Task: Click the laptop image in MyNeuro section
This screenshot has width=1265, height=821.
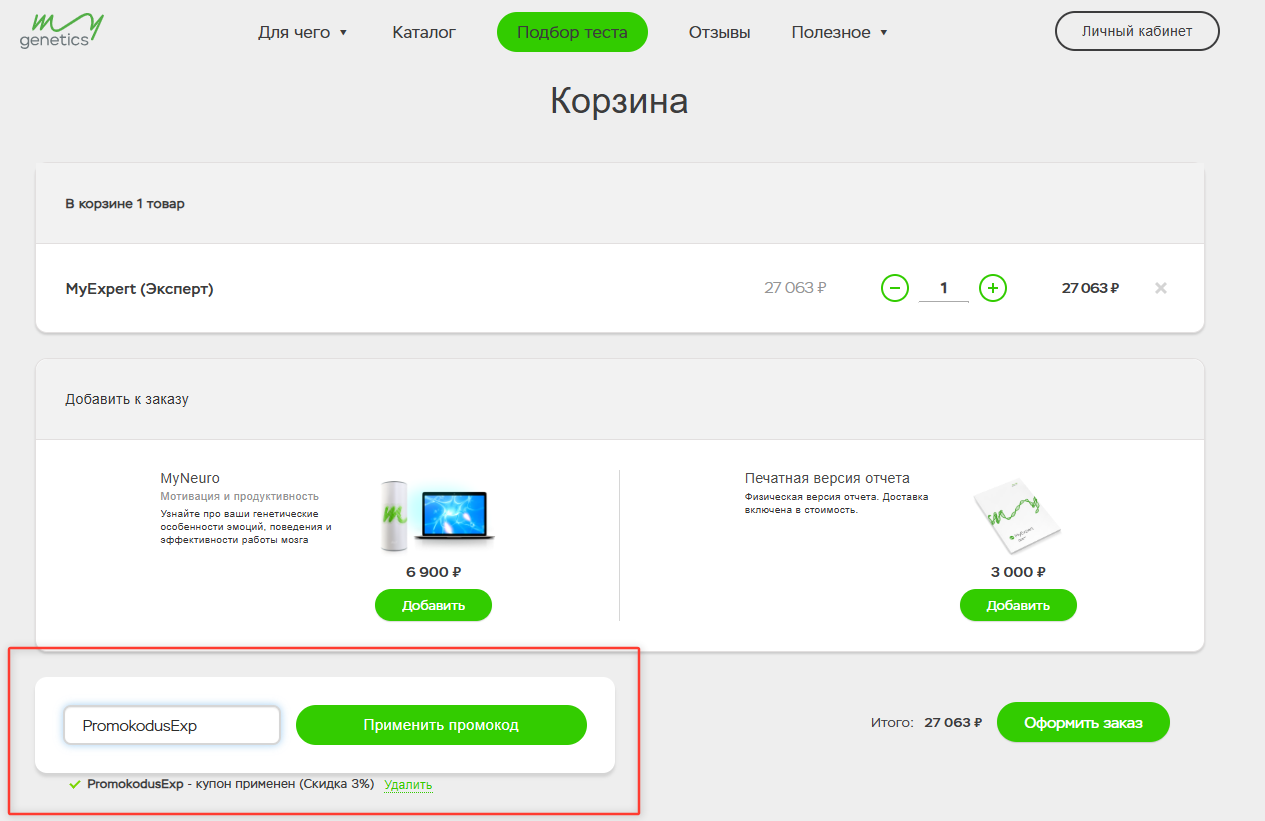Action: [x=455, y=515]
